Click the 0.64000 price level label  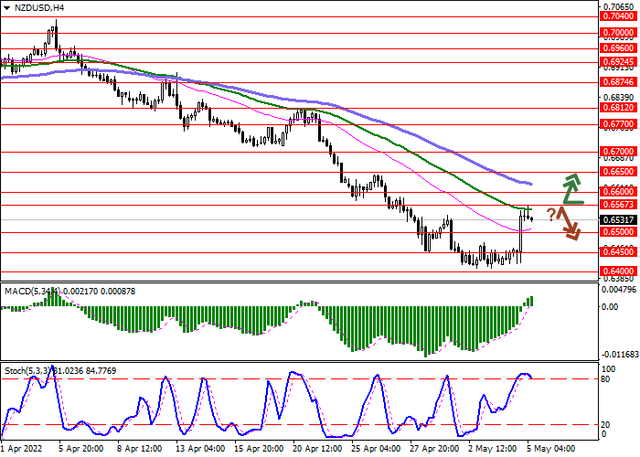[619, 271]
